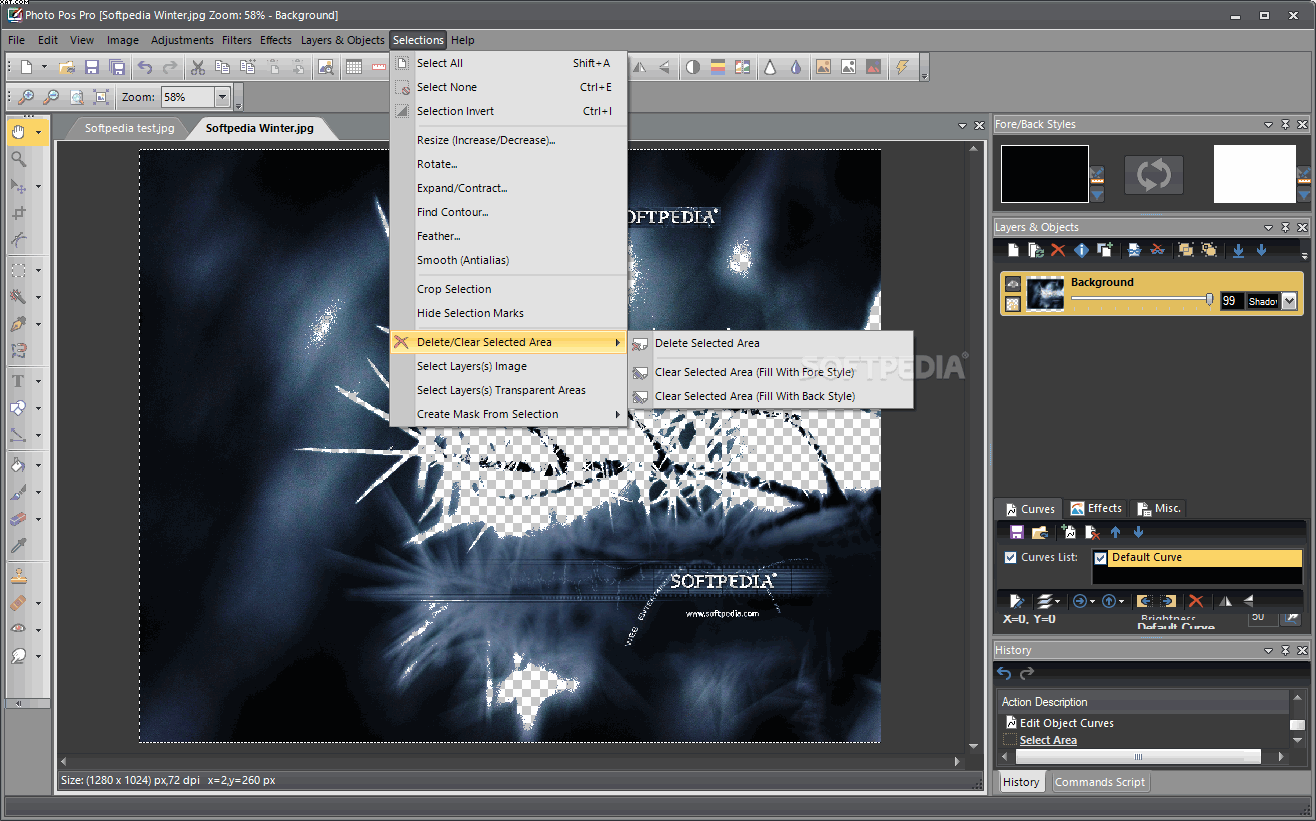Open the Filters menu
This screenshot has height=821, width=1316.
click(x=237, y=40)
